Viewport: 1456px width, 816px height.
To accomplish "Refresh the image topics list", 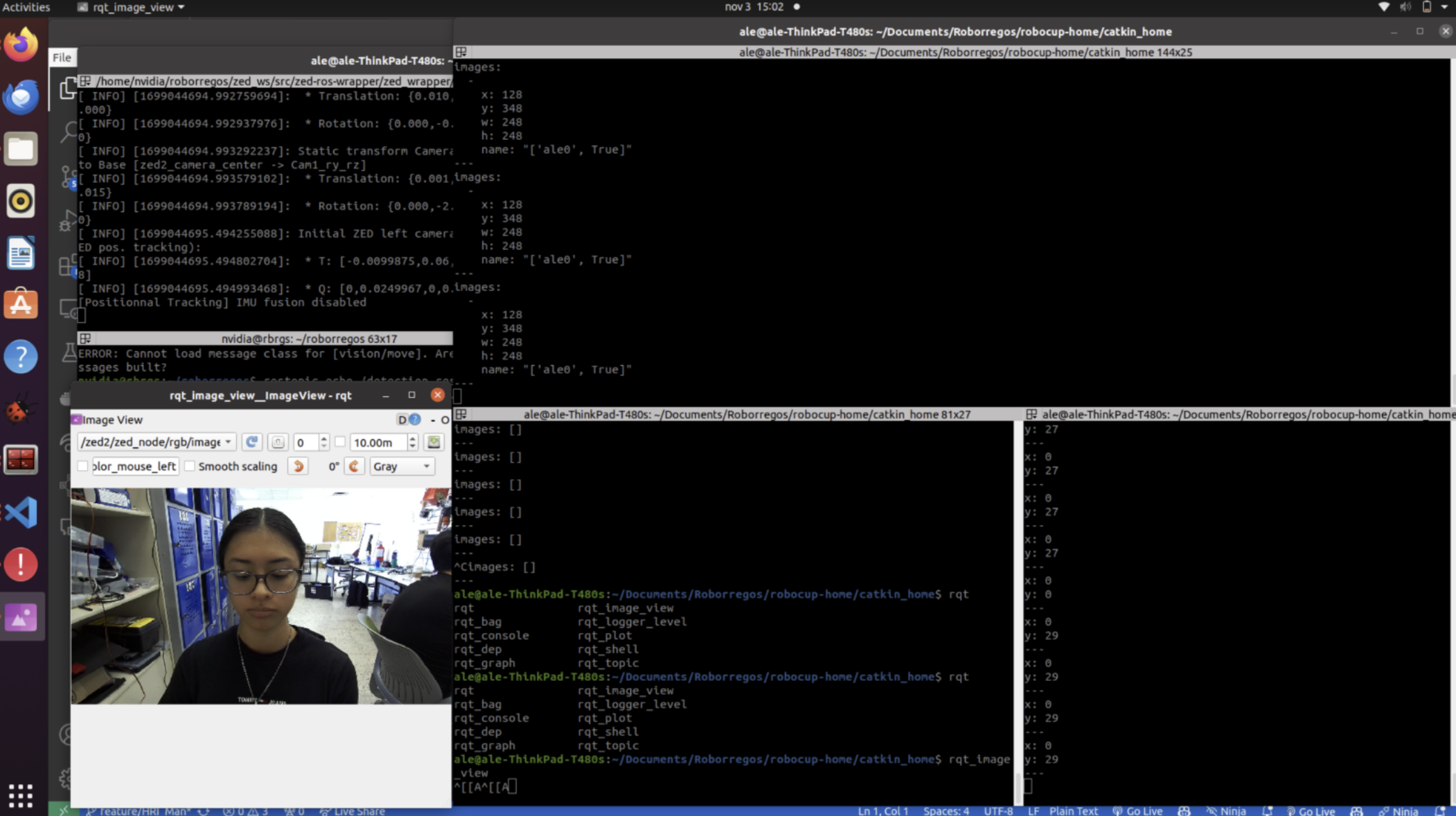I will (x=251, y=442).
